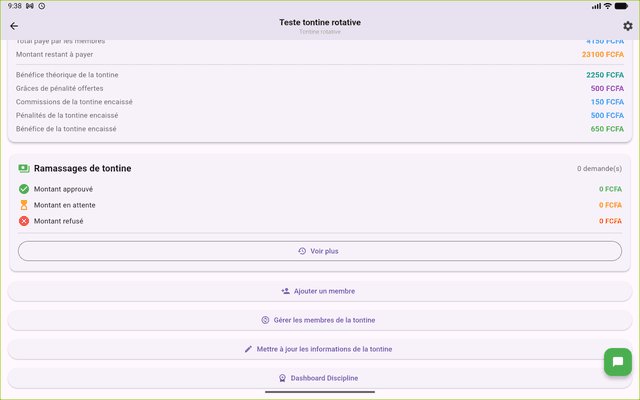Click the Ramassages de tontine heading
The width and height of the screenshot is (640, 400).
tap(82, 169)
